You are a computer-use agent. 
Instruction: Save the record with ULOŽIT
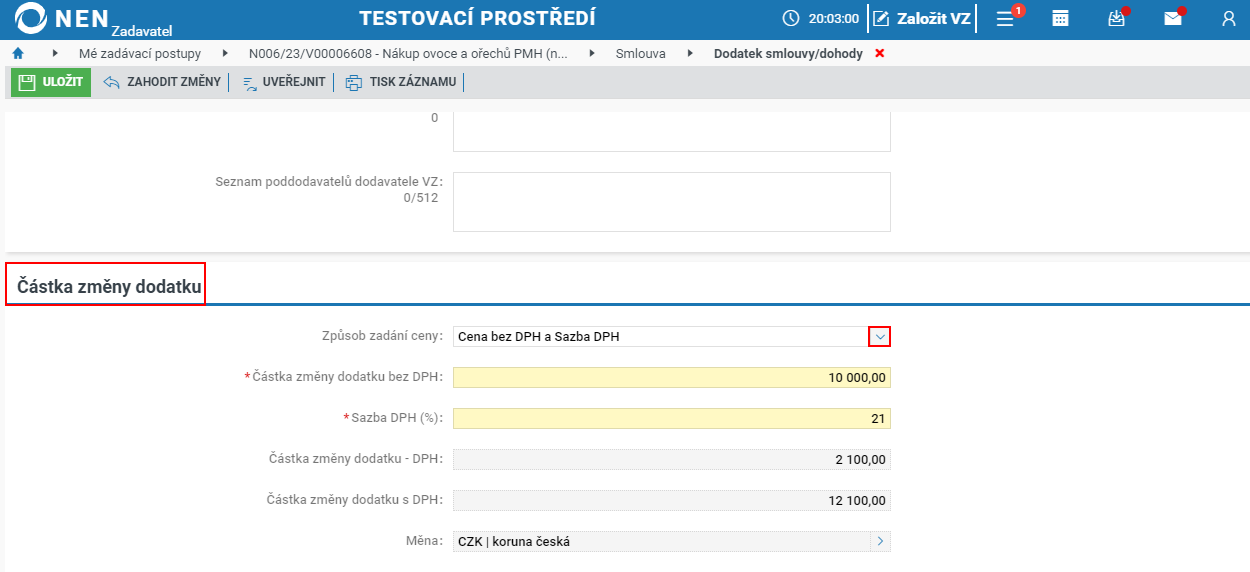[51, 82]
